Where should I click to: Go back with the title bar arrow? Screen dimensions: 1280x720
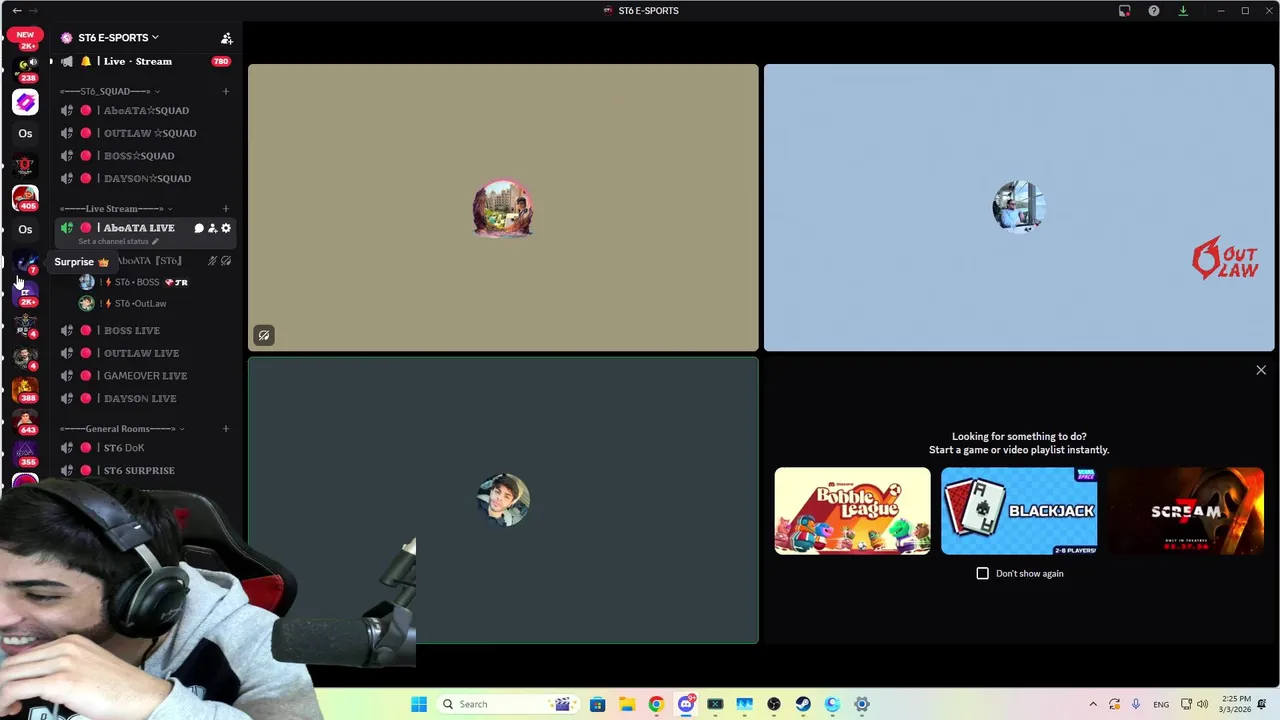(x=17, y=10)
